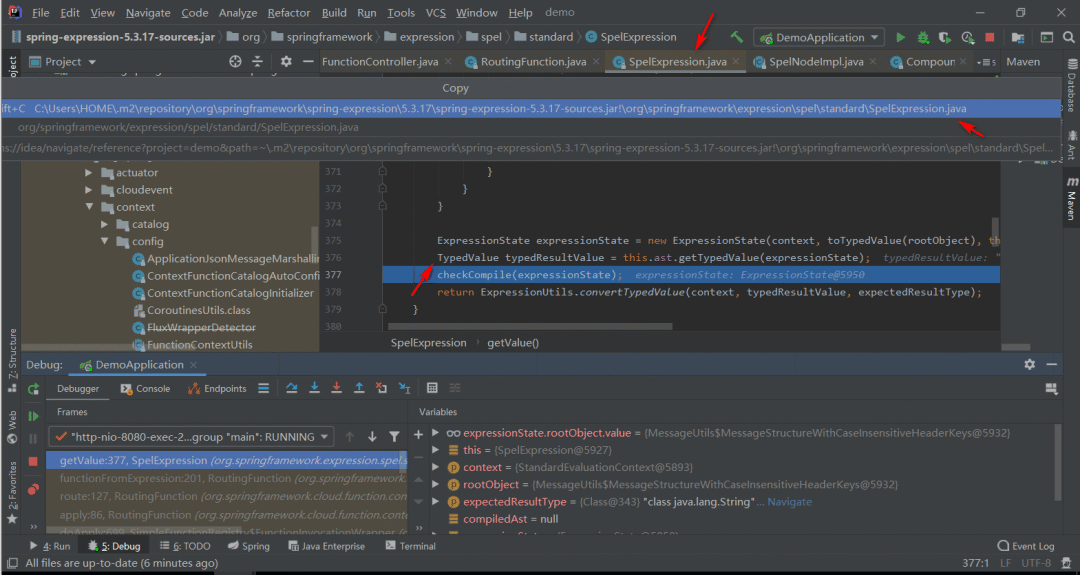Viewport: 1080px width, 575px height.
Task: Run DemoApplication with coverage
Action: (945, 37)
